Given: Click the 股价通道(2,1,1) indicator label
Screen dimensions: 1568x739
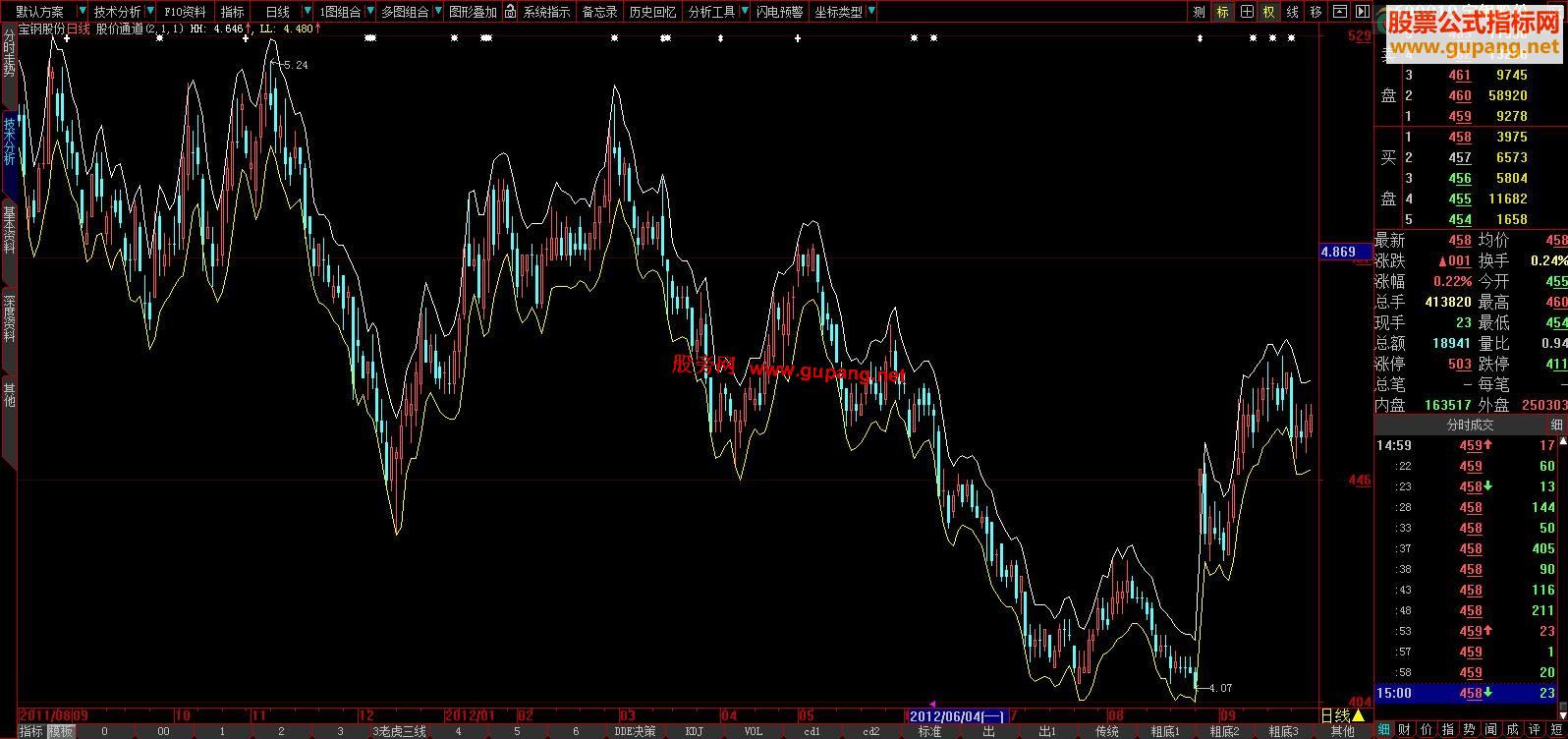Looking at the screenshot, I should (x=140, y=28).
